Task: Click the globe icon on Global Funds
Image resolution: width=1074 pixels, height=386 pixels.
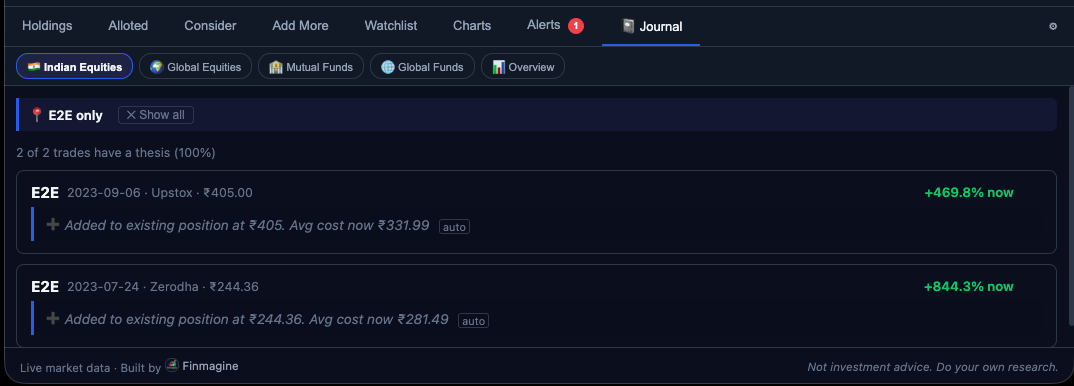Action: tap(388, 67)
